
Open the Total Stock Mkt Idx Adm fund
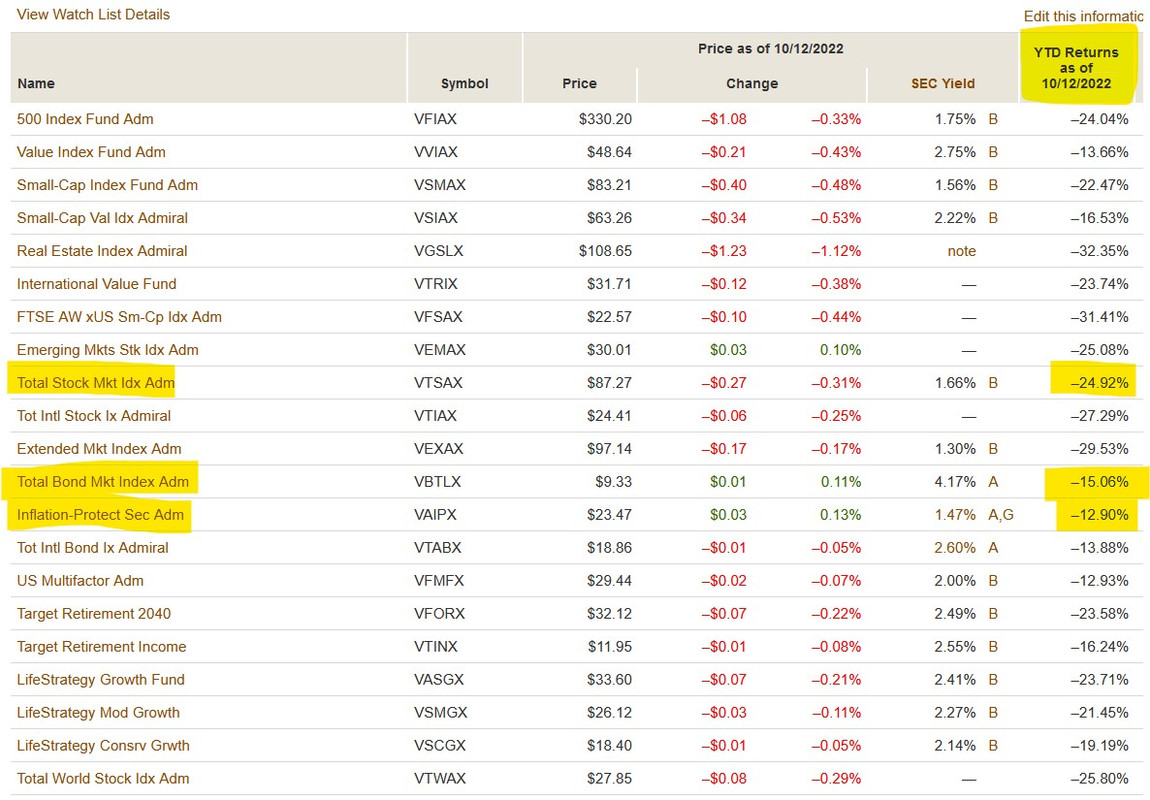[95, 383]
